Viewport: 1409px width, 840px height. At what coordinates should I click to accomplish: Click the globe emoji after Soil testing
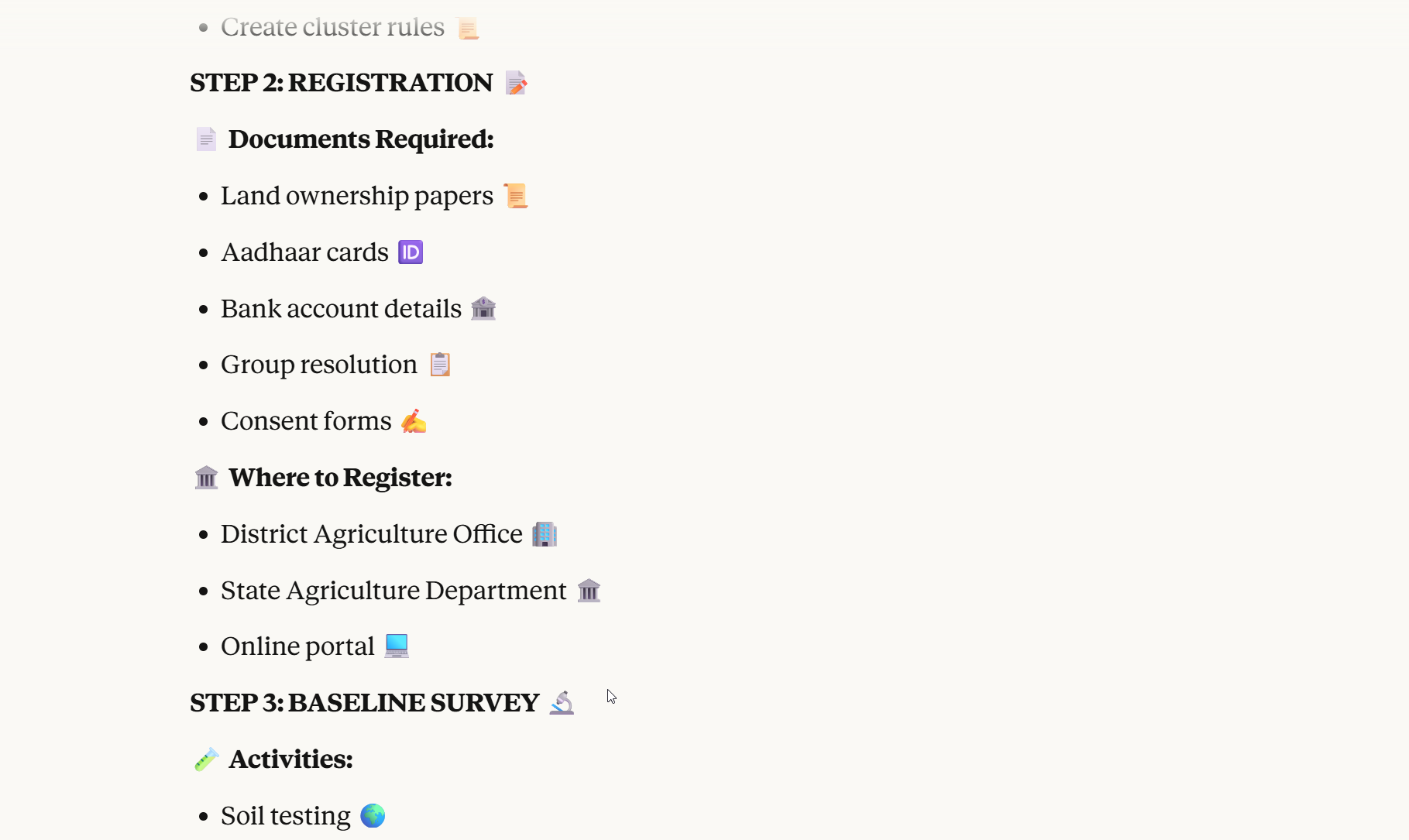tap(373, 815)
